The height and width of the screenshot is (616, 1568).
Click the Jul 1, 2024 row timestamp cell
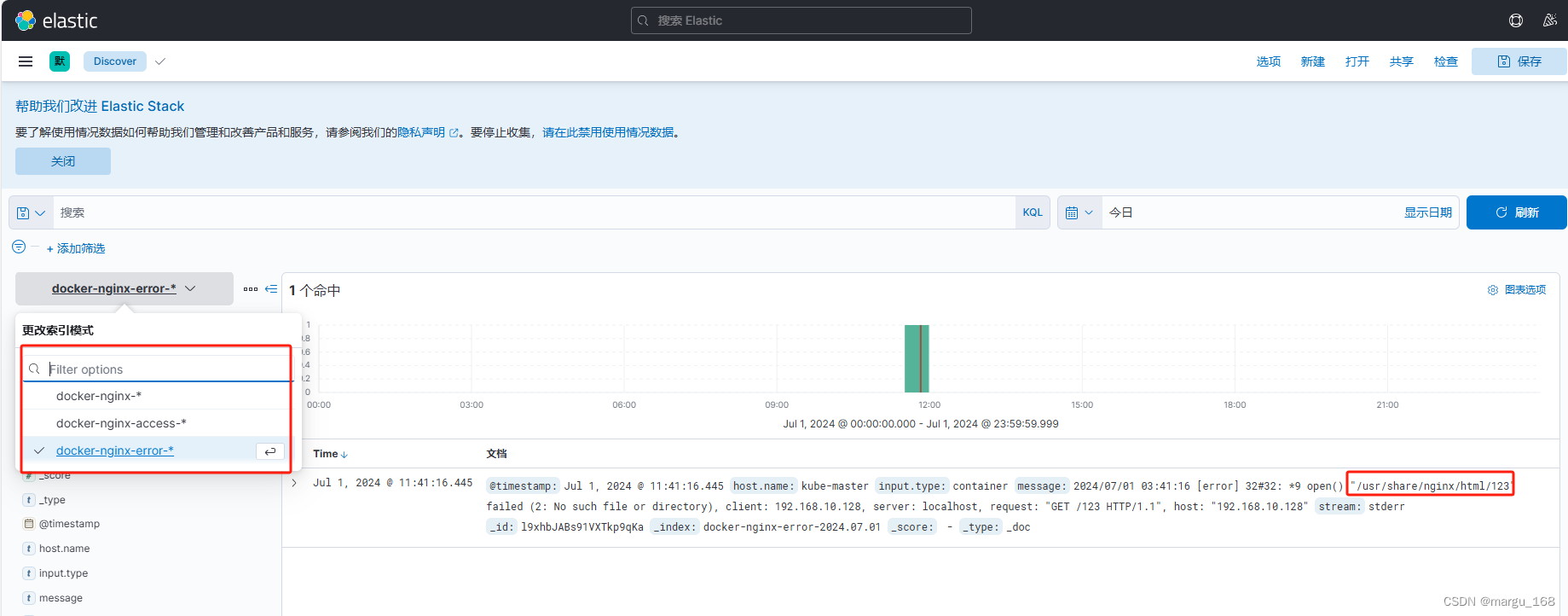[x=392, y=483]
